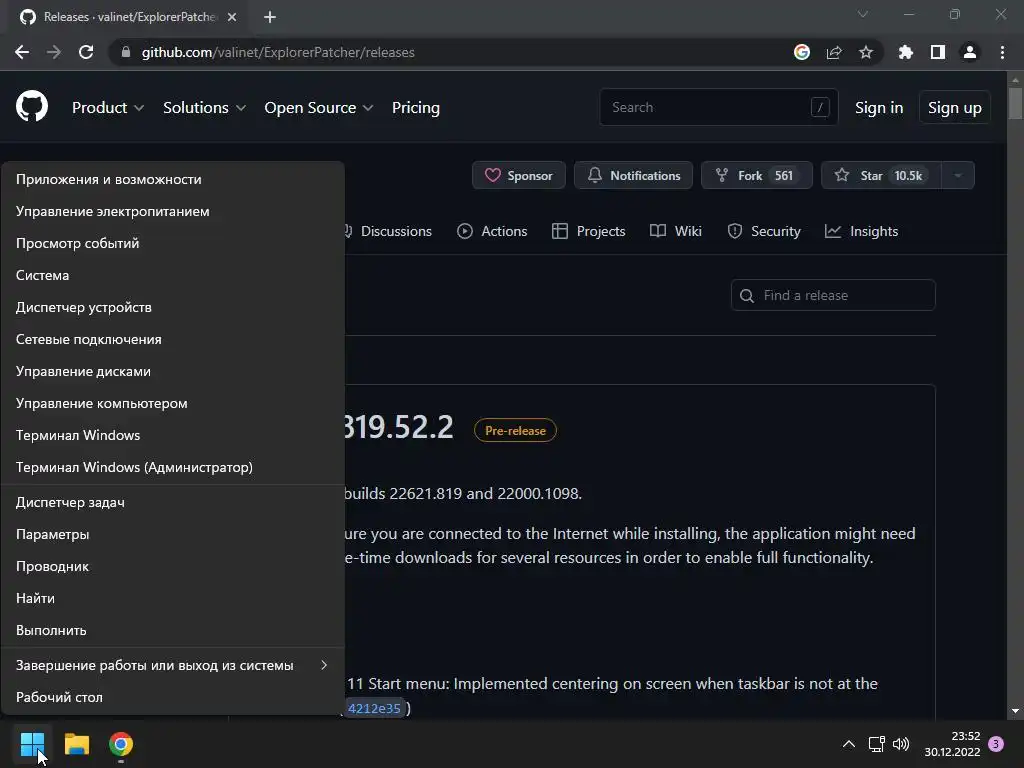Open the Actions tab
Screen dimensions: 1024x768
tap(492, 231)
